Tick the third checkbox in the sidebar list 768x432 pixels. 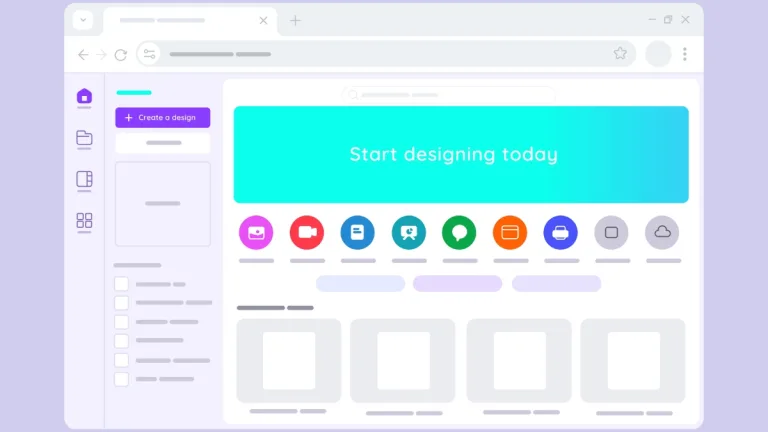121,322
